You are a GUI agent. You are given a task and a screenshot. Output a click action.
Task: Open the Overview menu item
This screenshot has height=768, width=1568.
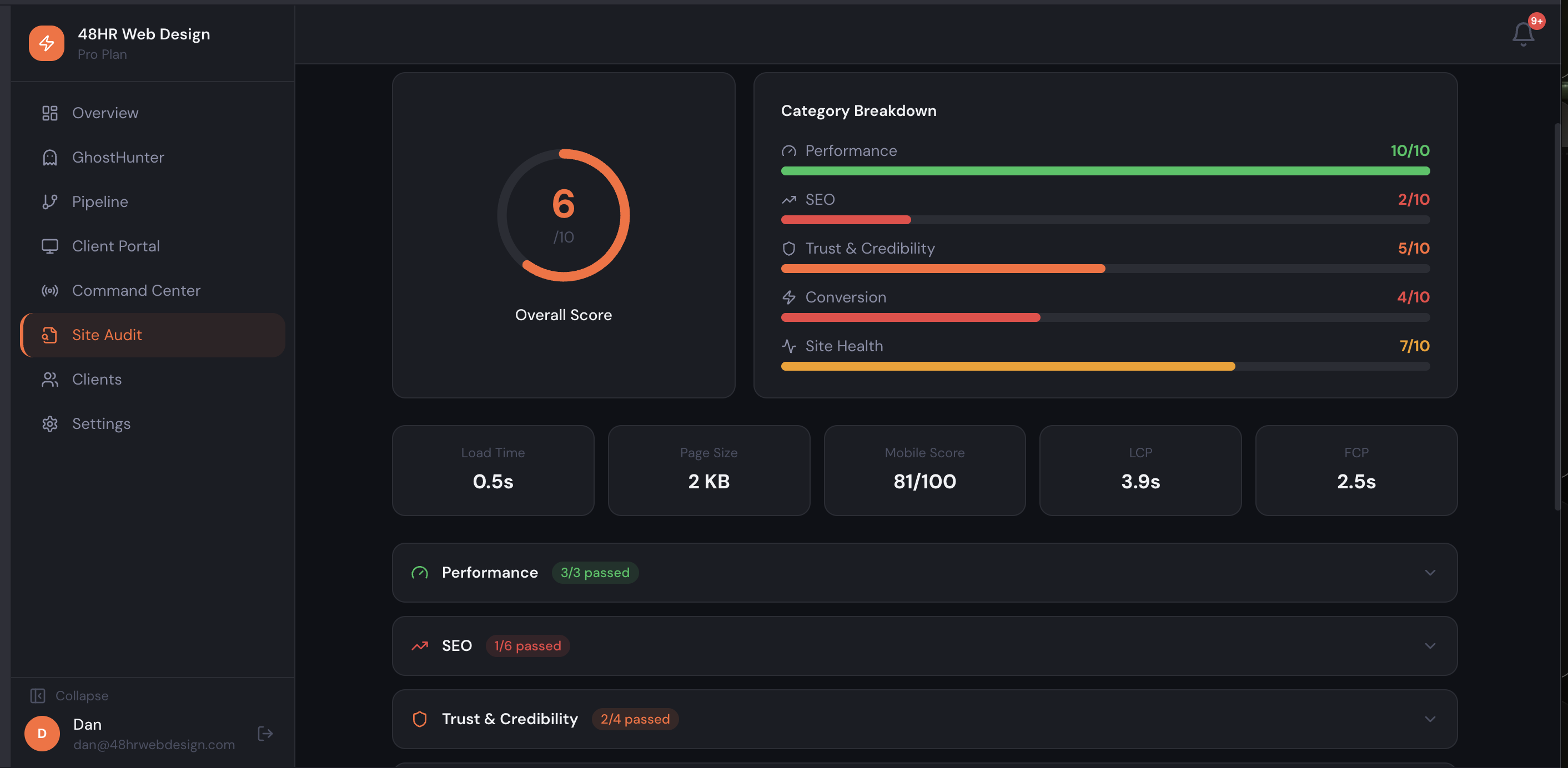(x=105, y=113)
